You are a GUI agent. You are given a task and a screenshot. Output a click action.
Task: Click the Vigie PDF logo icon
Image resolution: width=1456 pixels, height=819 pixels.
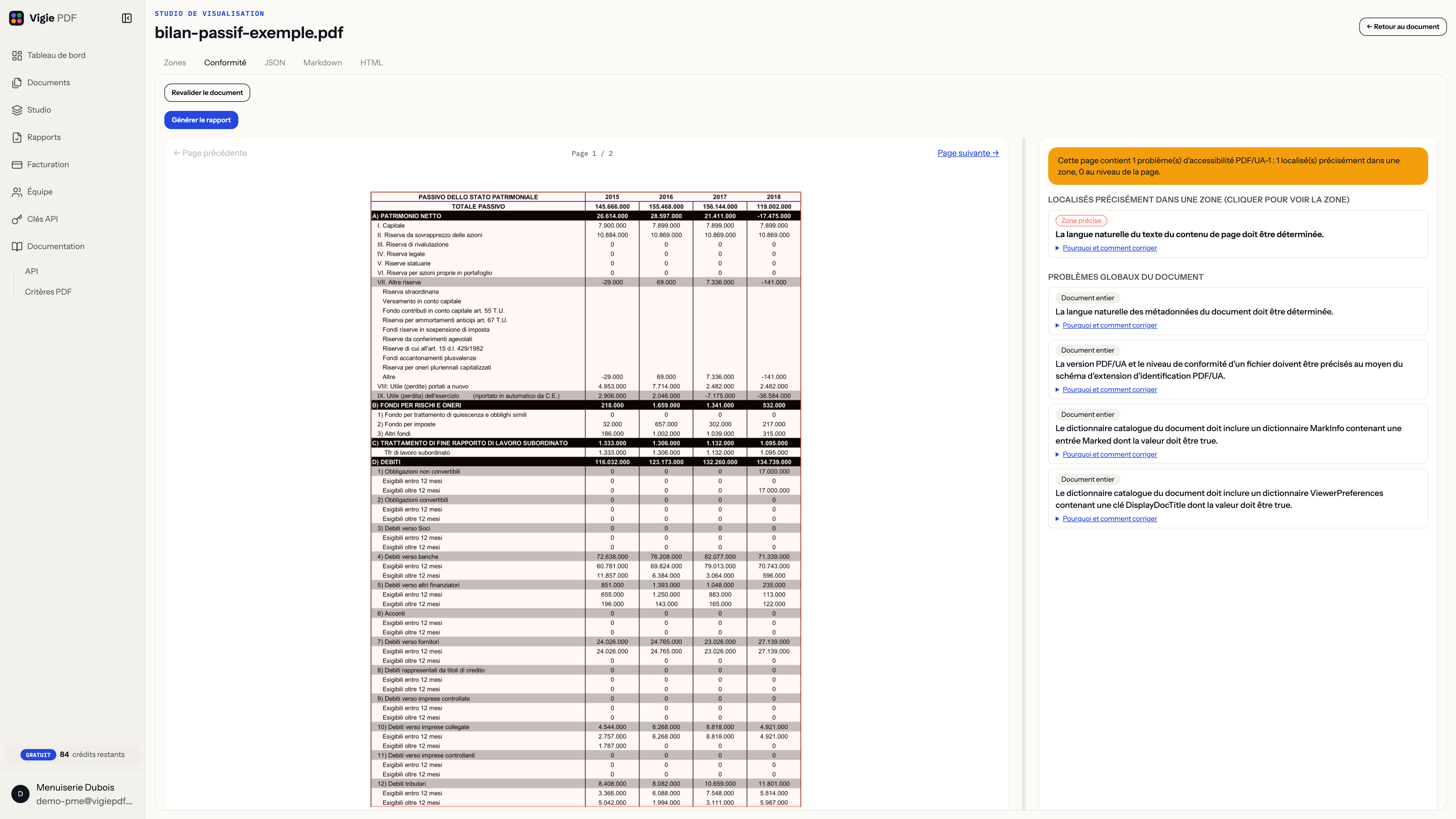click(16, 18)
